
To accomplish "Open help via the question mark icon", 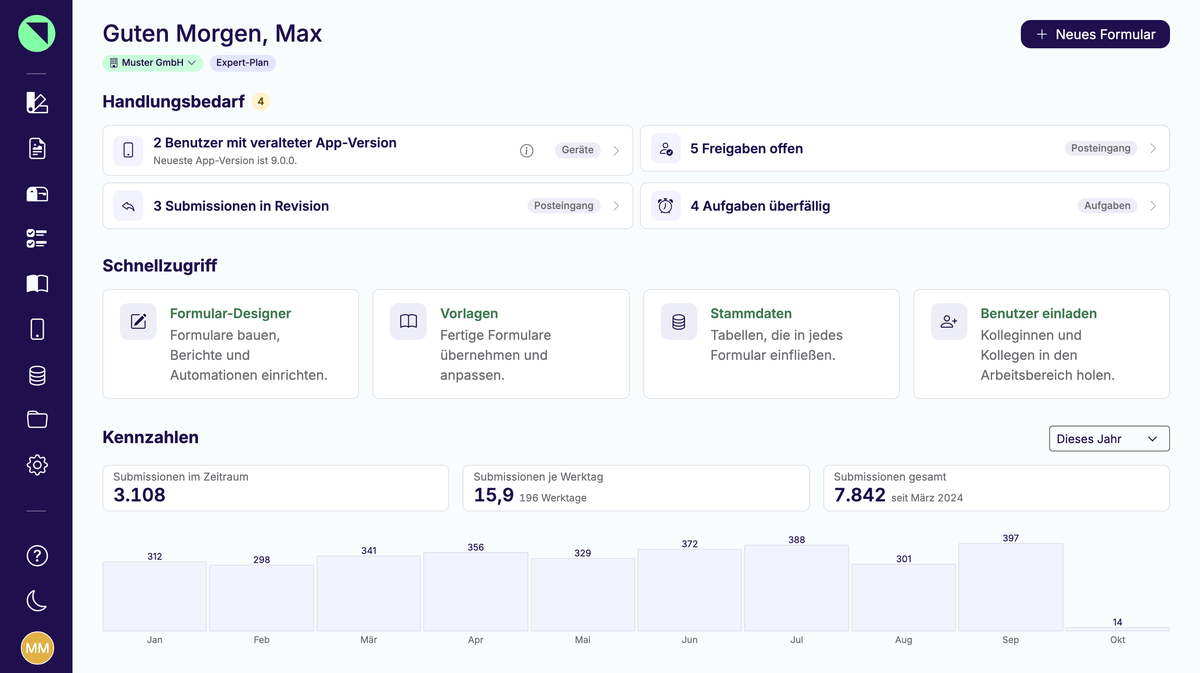I will point(37,556).
